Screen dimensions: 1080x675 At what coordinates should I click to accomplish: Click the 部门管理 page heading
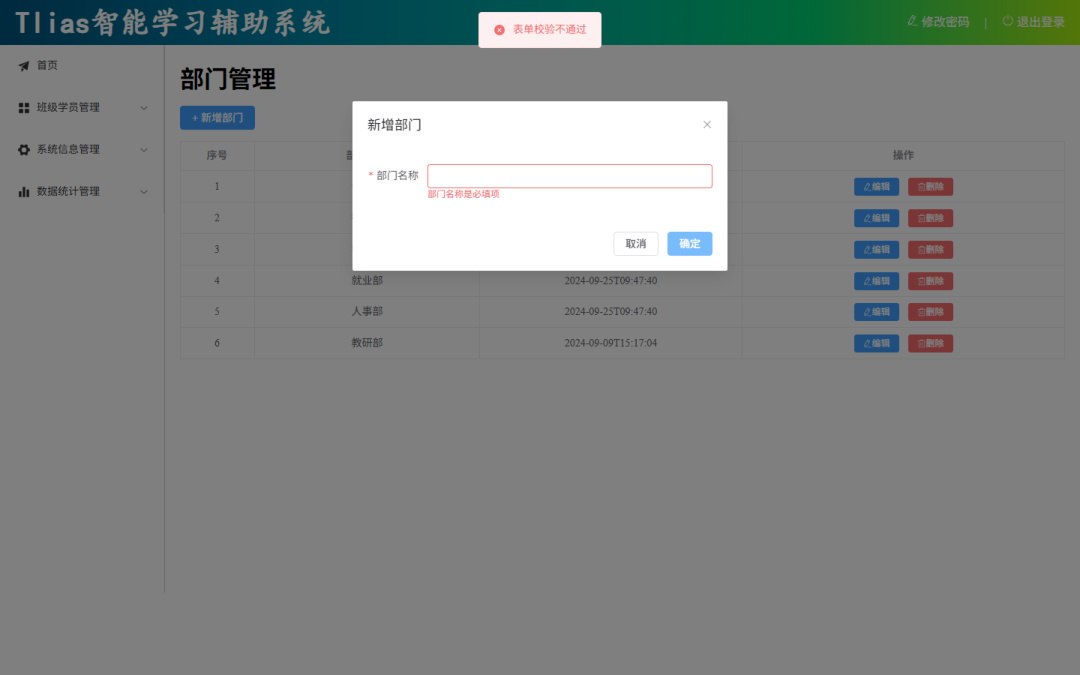(228, 79)
